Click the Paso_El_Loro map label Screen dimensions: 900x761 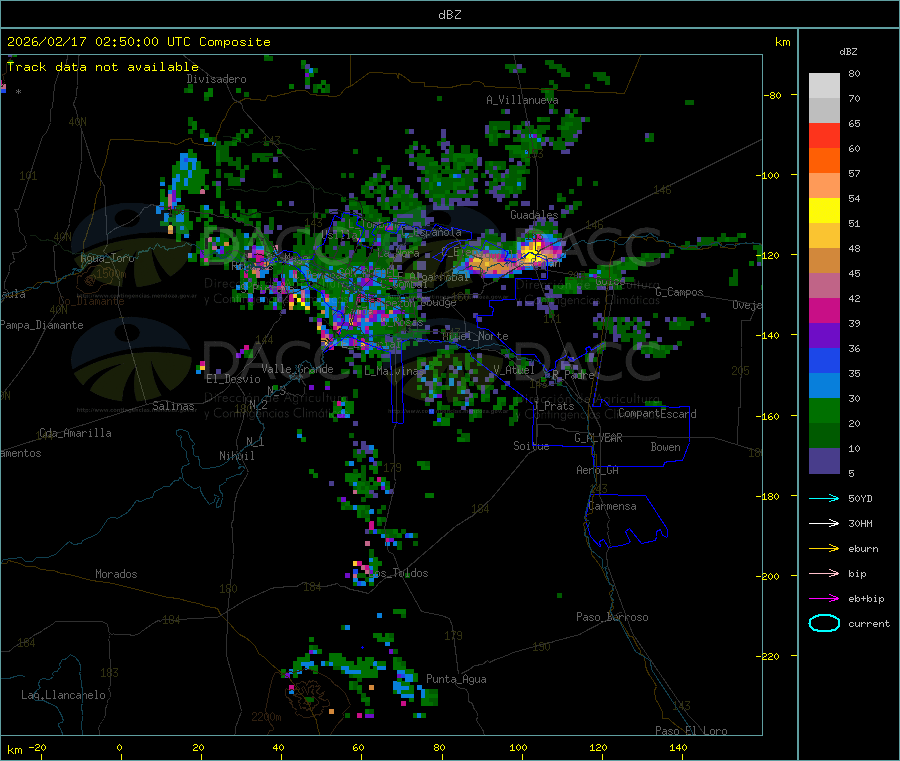tap(691, 731)
